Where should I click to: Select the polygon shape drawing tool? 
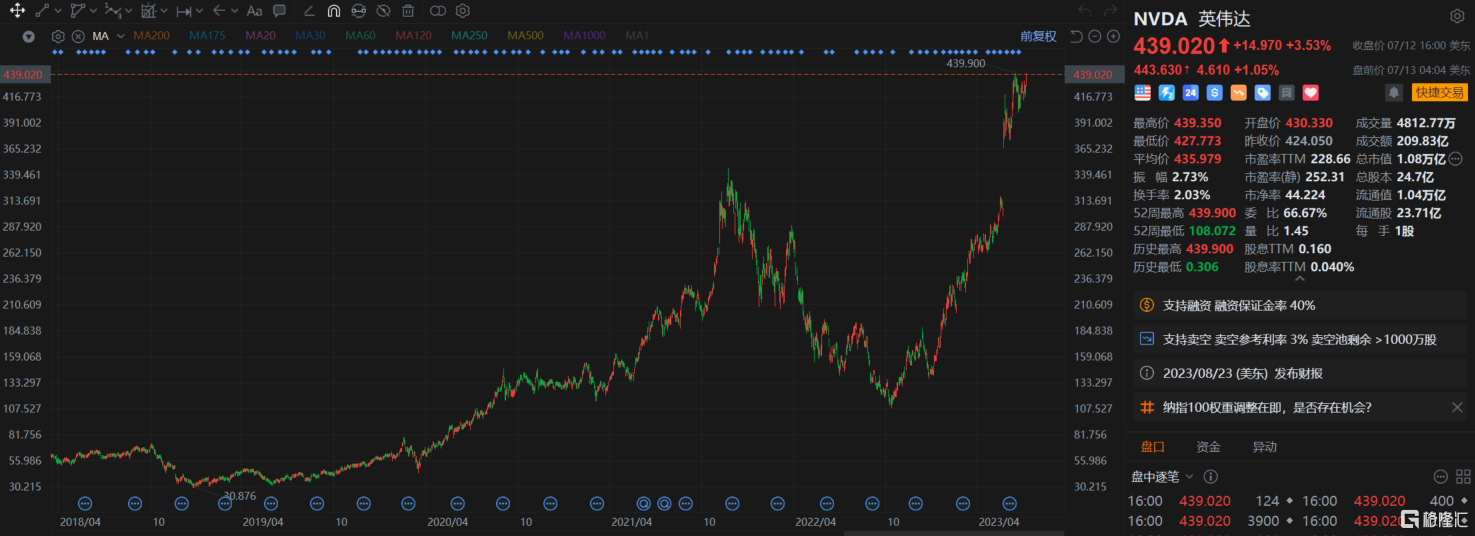pos(78,11)
